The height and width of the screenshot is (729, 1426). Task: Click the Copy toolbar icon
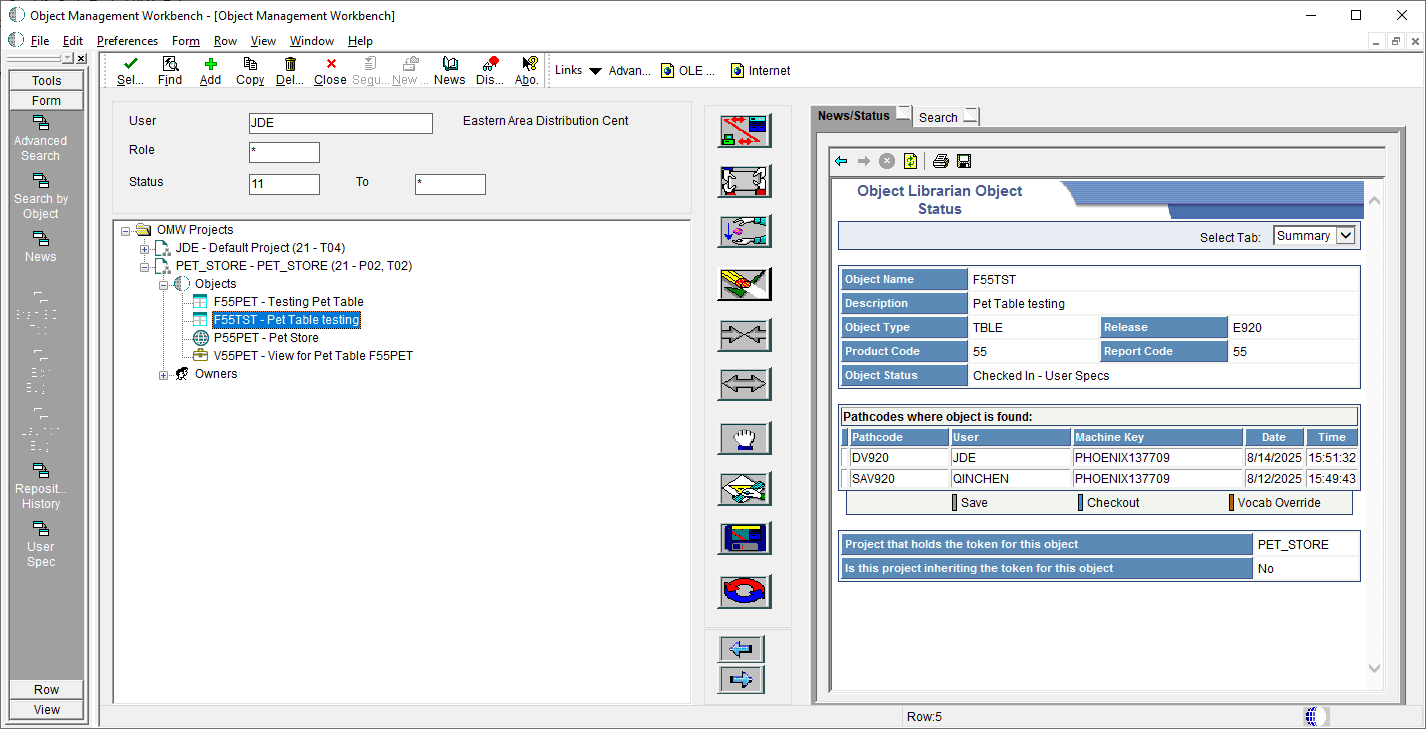click(x=250, y=64)
